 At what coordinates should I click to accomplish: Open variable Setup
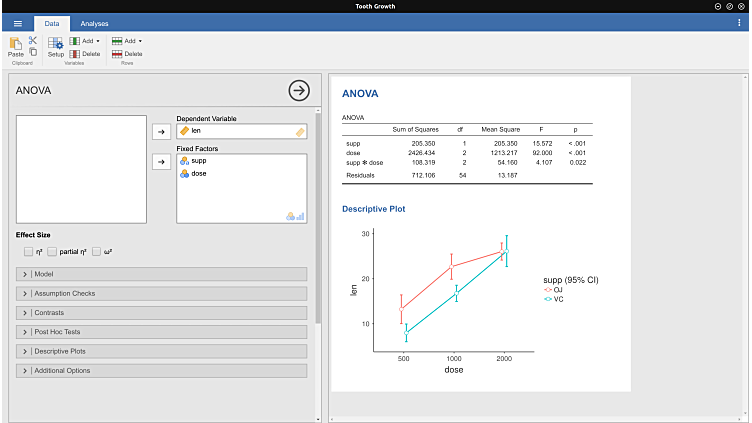56,46
